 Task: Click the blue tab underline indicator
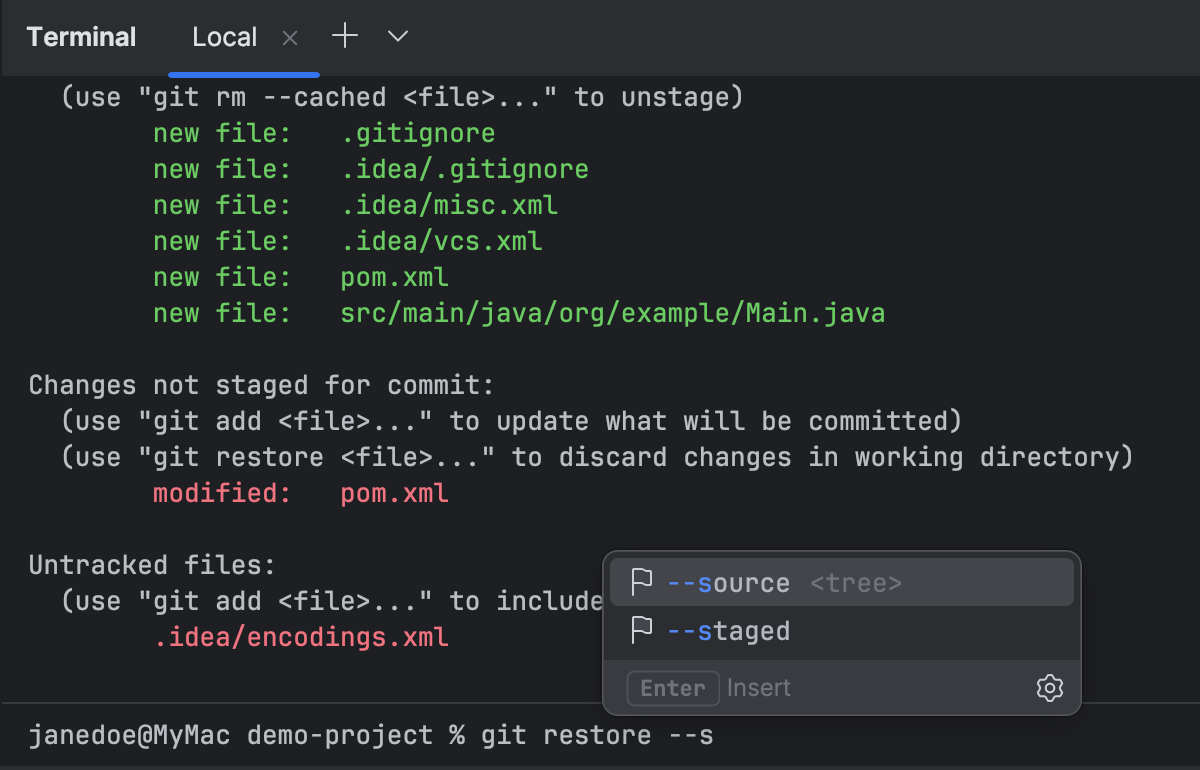tap(244, 70)
